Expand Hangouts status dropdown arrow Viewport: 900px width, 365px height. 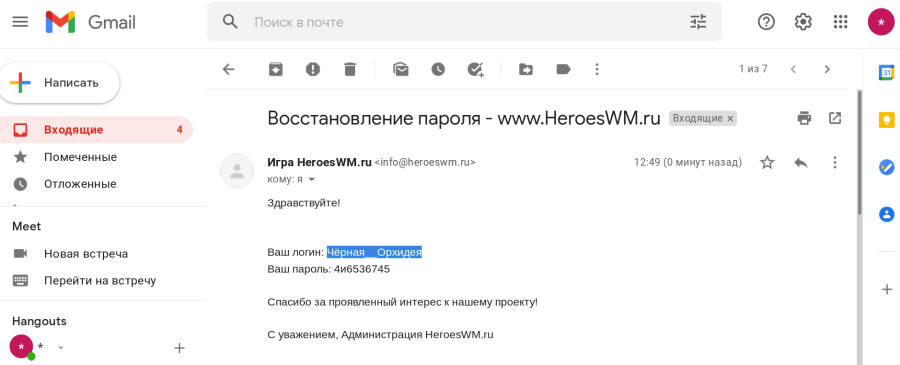tap(61, 348)
